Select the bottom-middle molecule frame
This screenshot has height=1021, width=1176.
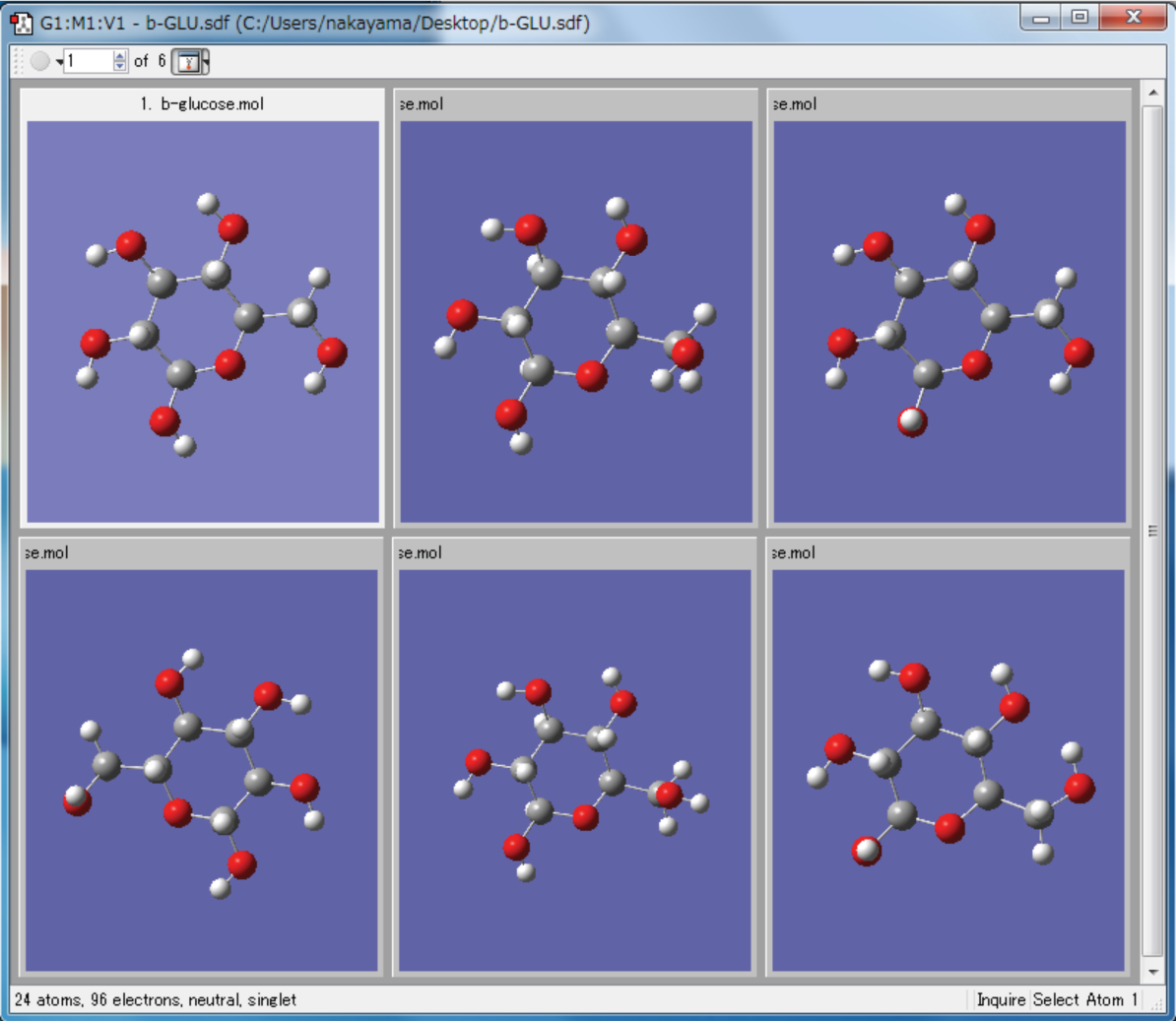[575, 770]
